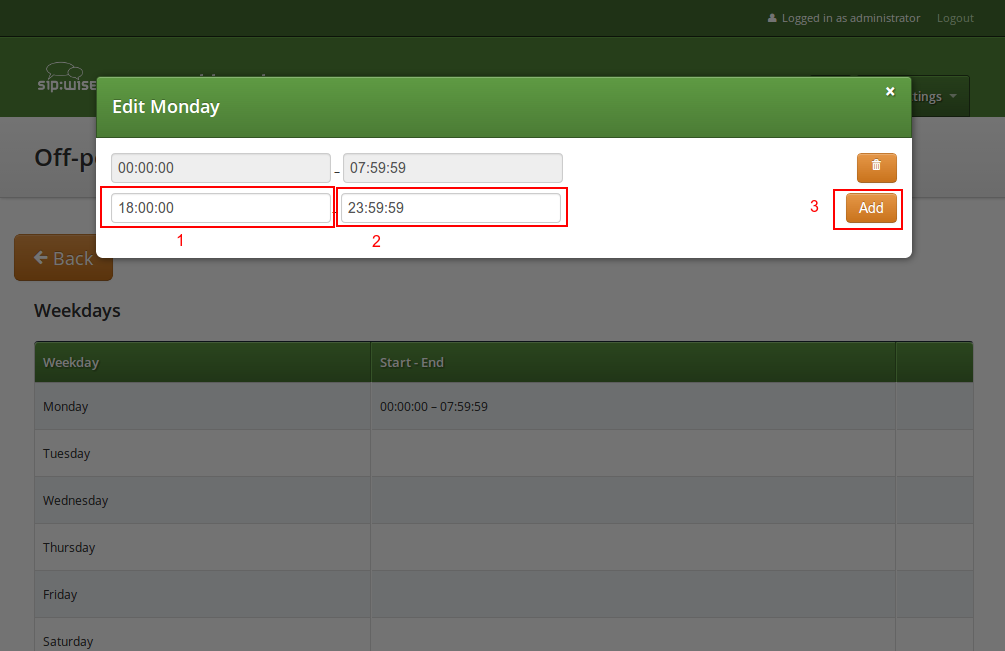
Task: Focus the start time field showing 18:00:00
Action: [x=220, y=208]
